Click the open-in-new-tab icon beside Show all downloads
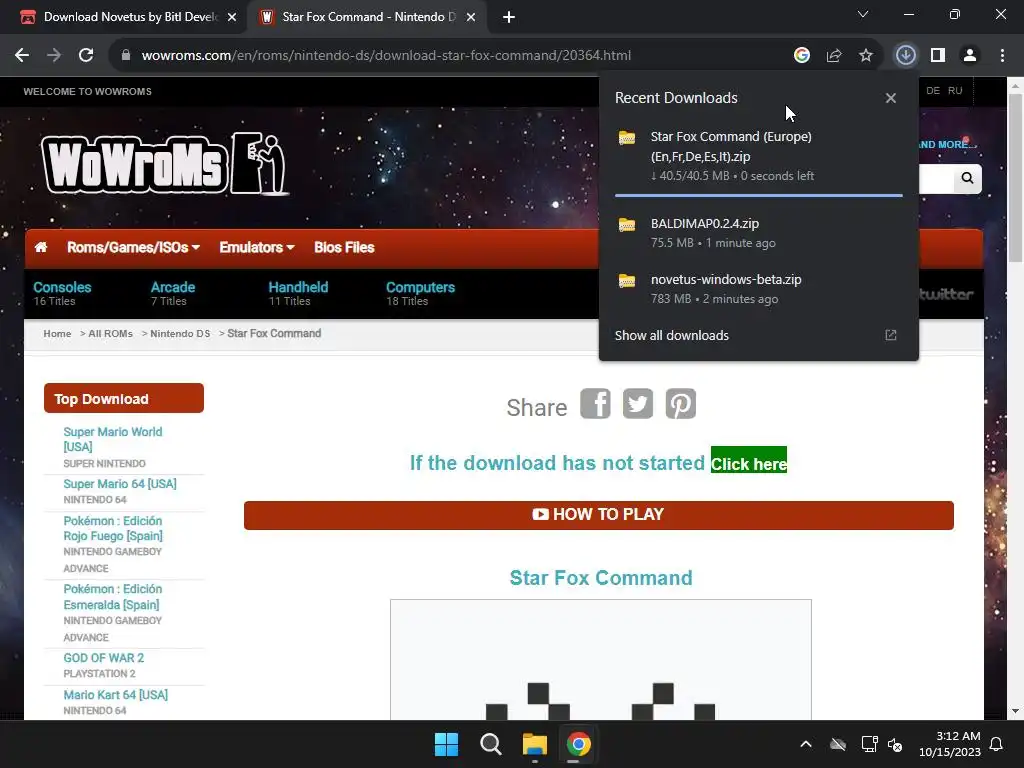Viewport: 1024px width, 768px height. click(x=891, y=336)
